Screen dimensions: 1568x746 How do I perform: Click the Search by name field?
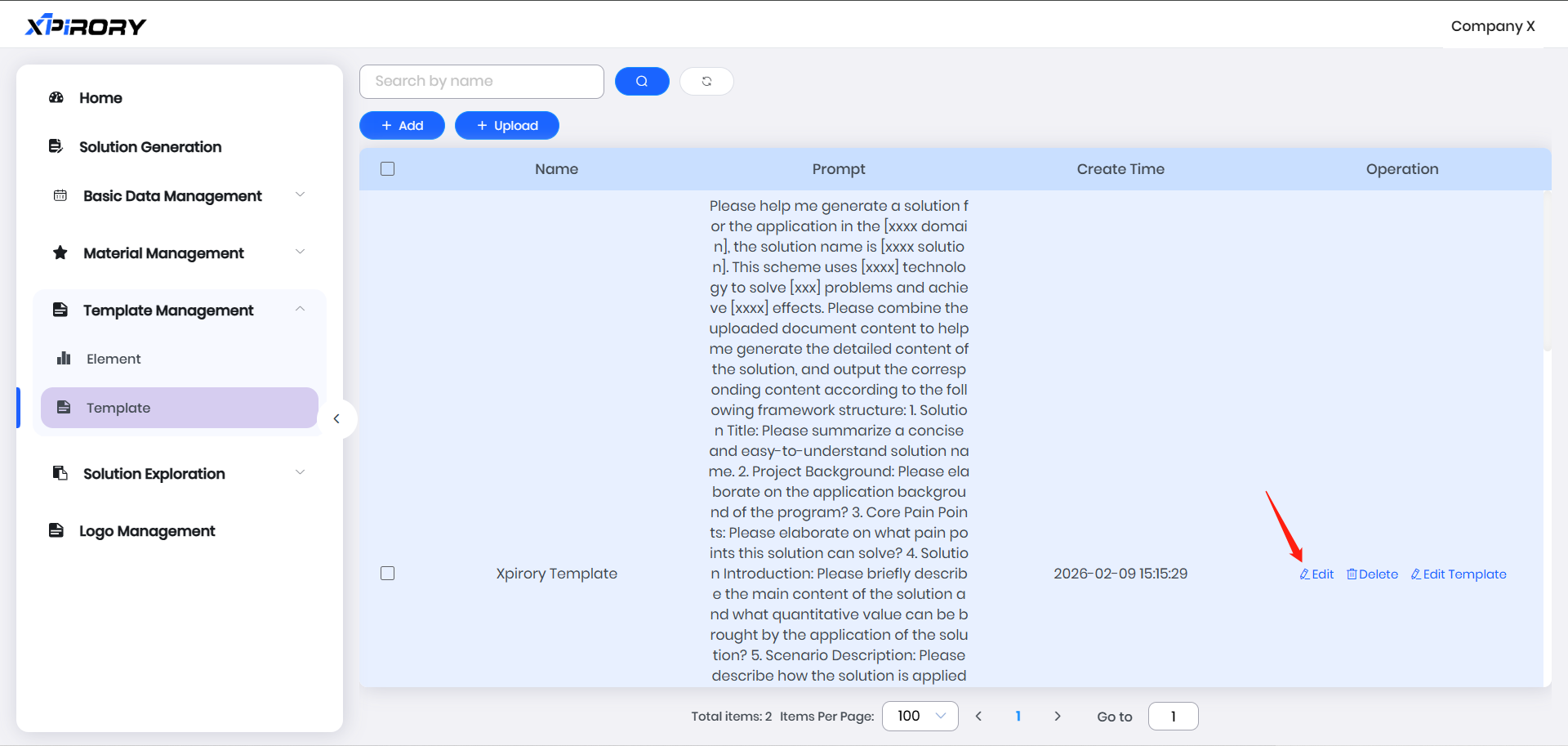[x=481, y=81]
